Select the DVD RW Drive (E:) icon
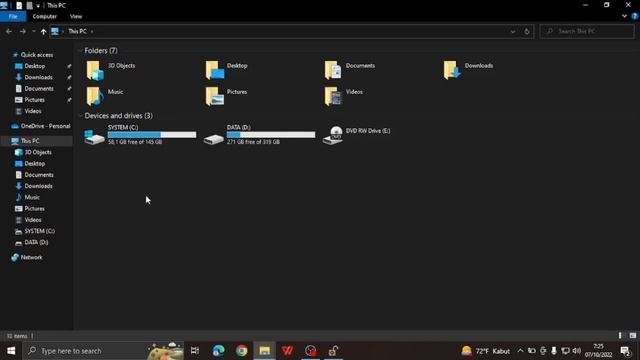The image size is (640, 360). 333,136
